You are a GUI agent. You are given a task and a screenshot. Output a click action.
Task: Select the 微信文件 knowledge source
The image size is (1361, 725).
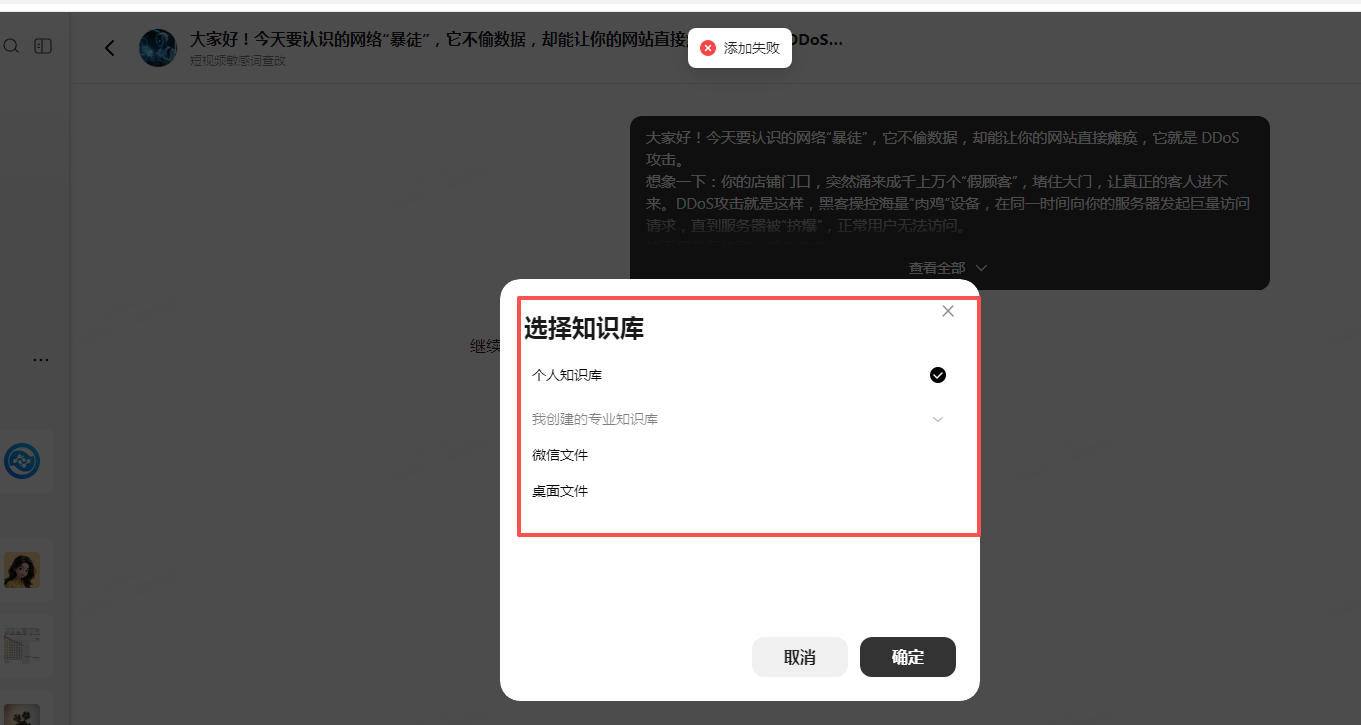tap(561, 455)
